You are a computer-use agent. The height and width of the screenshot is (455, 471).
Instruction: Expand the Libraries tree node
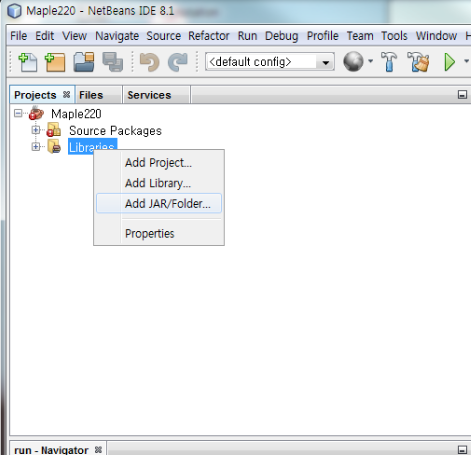tap(36, 147)
